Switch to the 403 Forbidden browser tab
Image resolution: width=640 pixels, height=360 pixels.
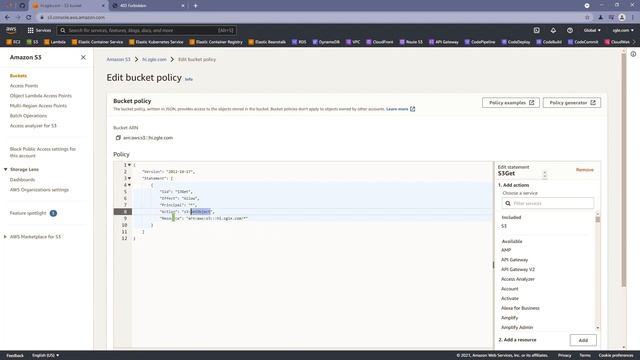pyautogui.click(x=148, y=6)
